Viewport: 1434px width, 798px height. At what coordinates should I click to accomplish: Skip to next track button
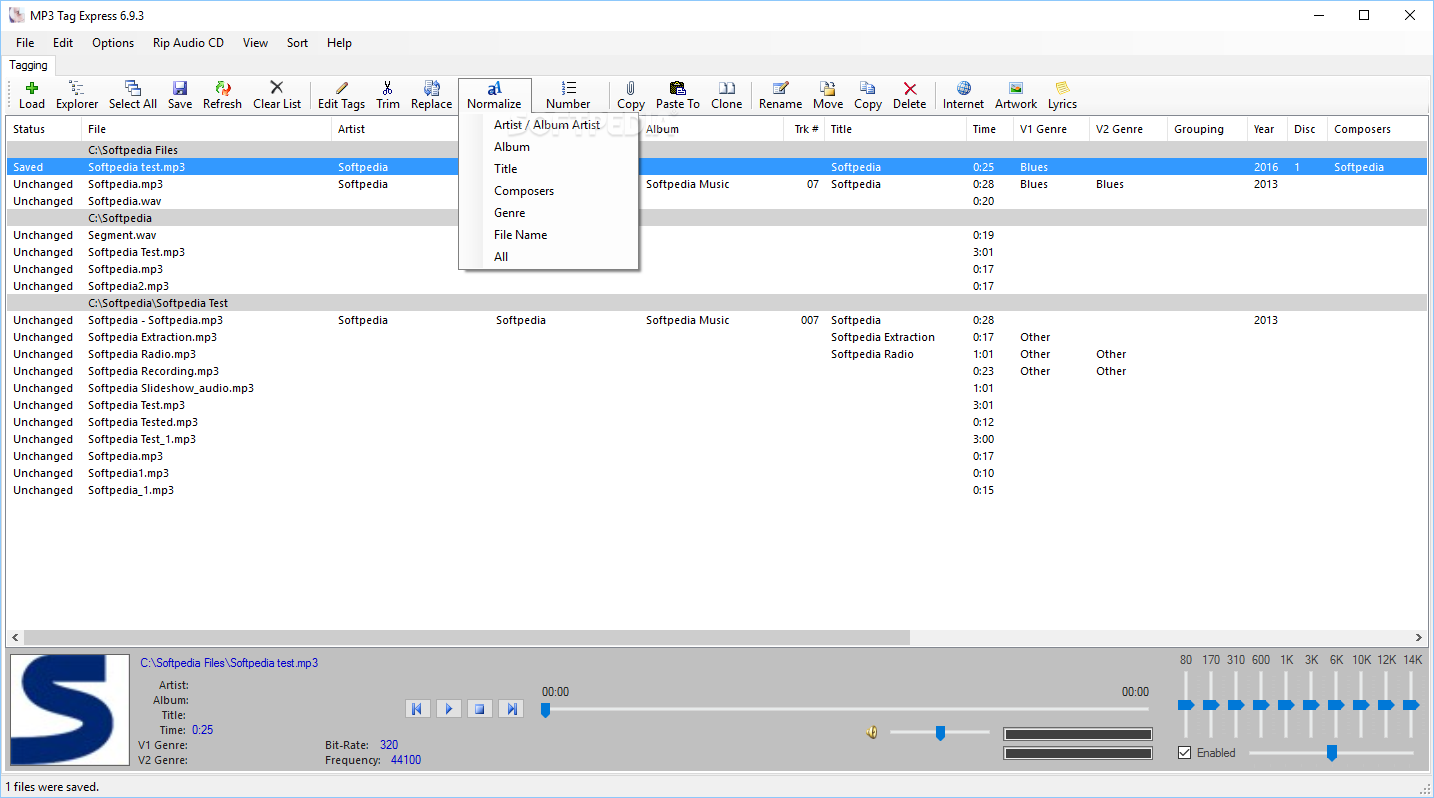click(x=511, y=708)
